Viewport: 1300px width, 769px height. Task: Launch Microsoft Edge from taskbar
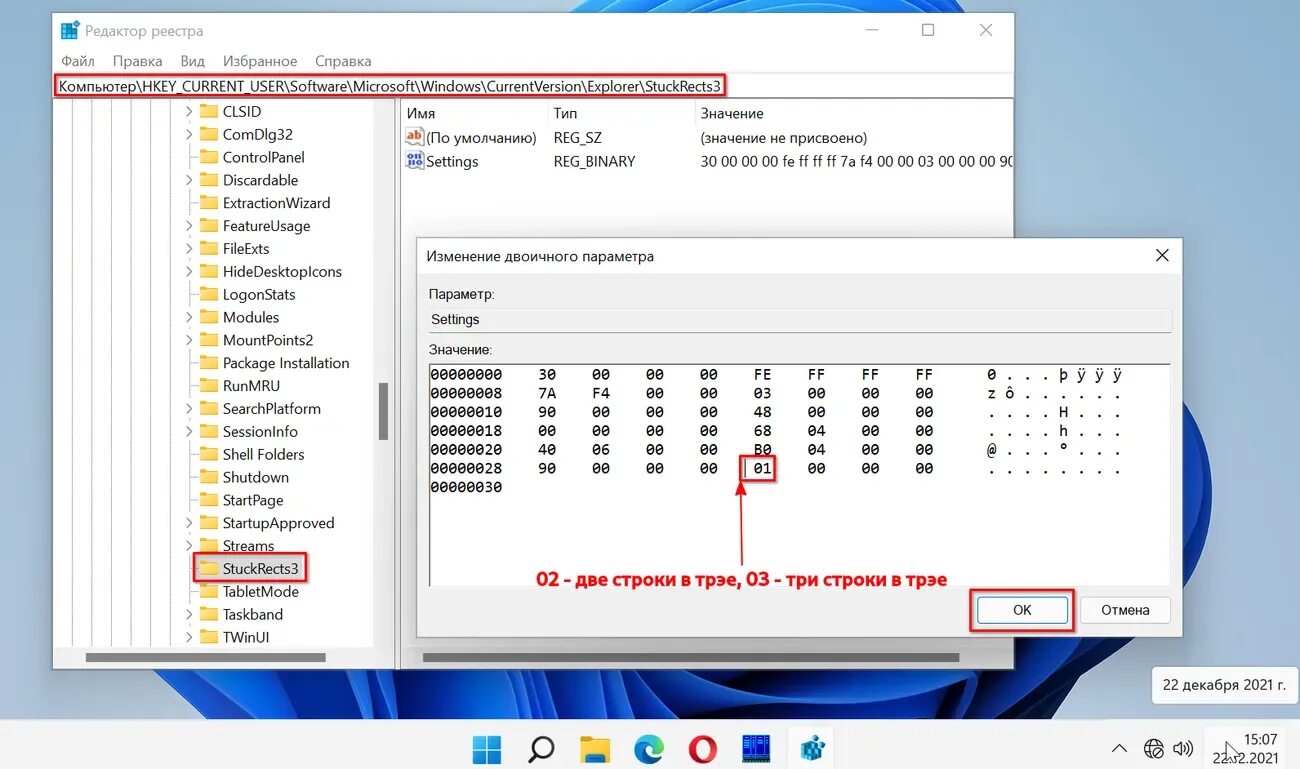click(x=649, y=748)
